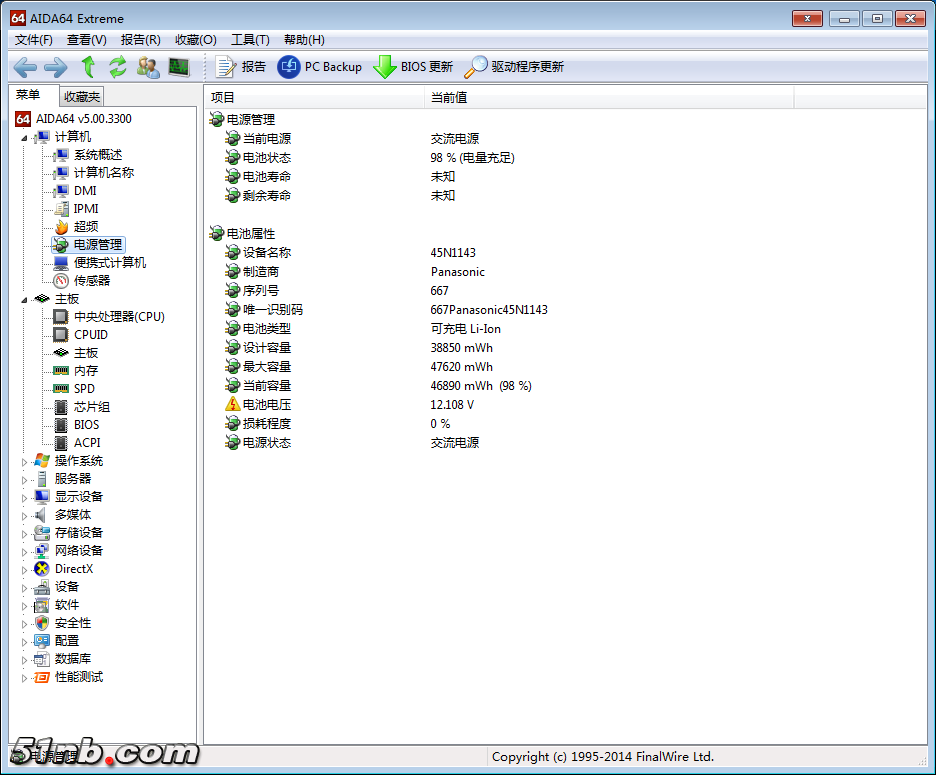Collapse the 主板 tree node

coord(25,299)
